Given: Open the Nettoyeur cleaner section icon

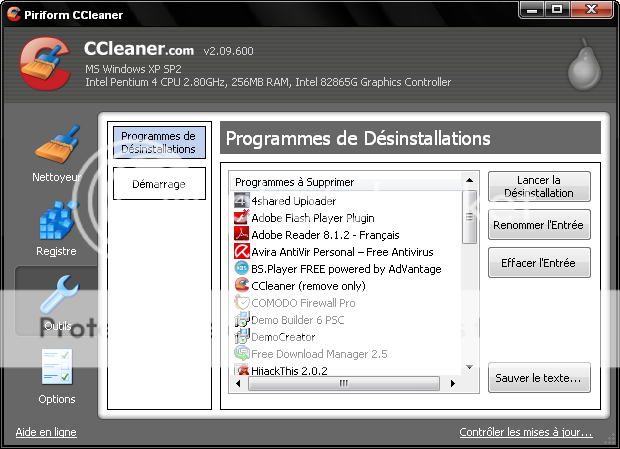Looking at the screenshot, I should coord(58,144).
